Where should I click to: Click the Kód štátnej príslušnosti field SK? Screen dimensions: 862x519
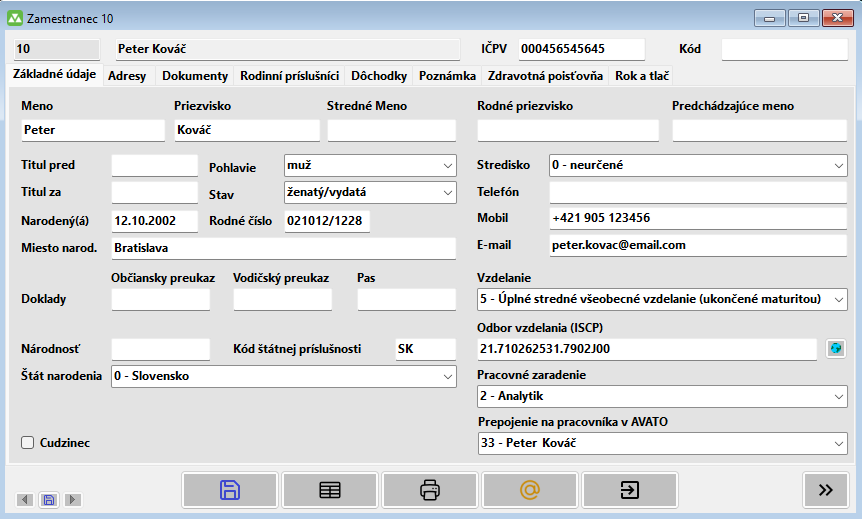click(x=426, y=349)
